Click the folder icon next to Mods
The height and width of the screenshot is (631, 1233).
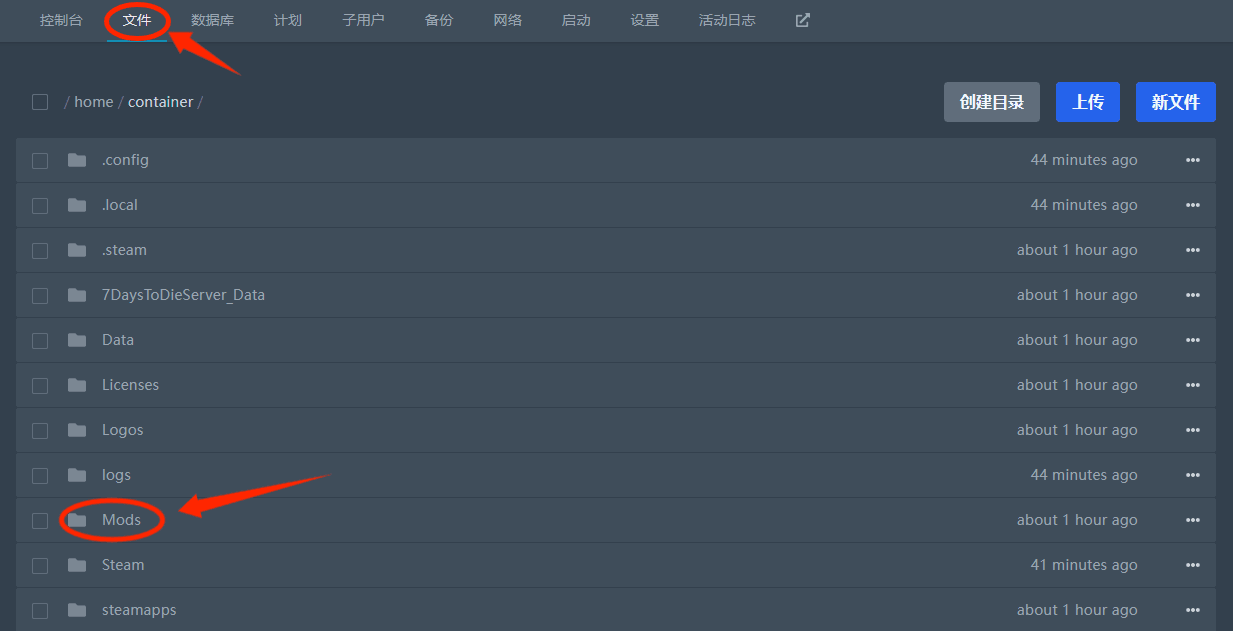(x=77, y=520)
